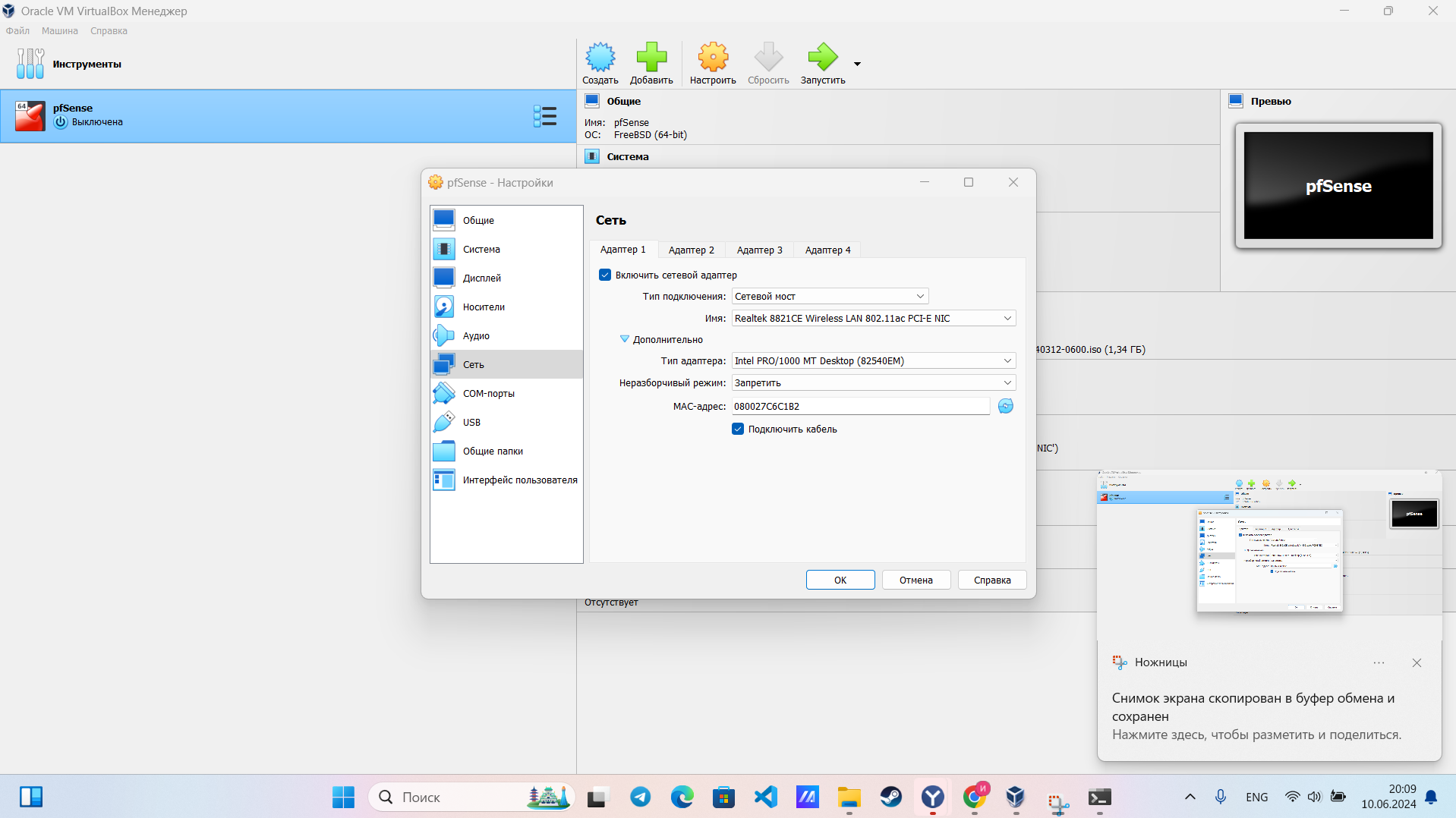Open Неразборчивый режим dropdown
Viewport: 1456px width, 818px height.
873,383
